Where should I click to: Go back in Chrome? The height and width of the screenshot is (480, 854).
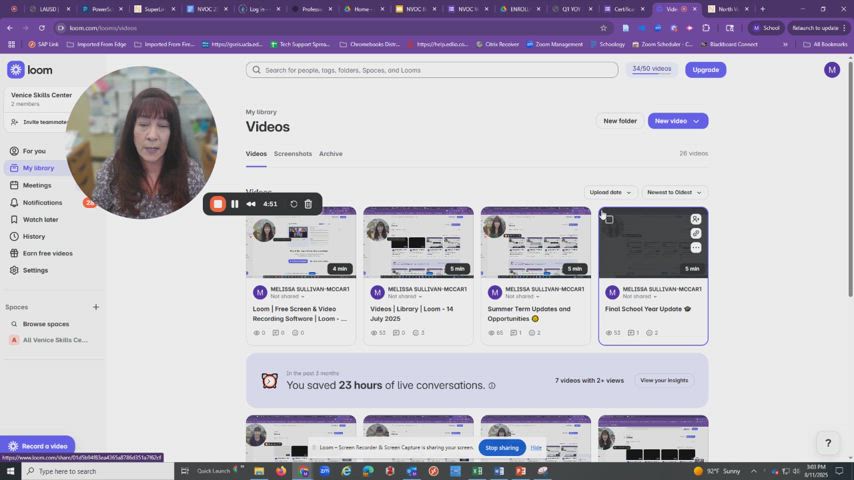[10, 28]
